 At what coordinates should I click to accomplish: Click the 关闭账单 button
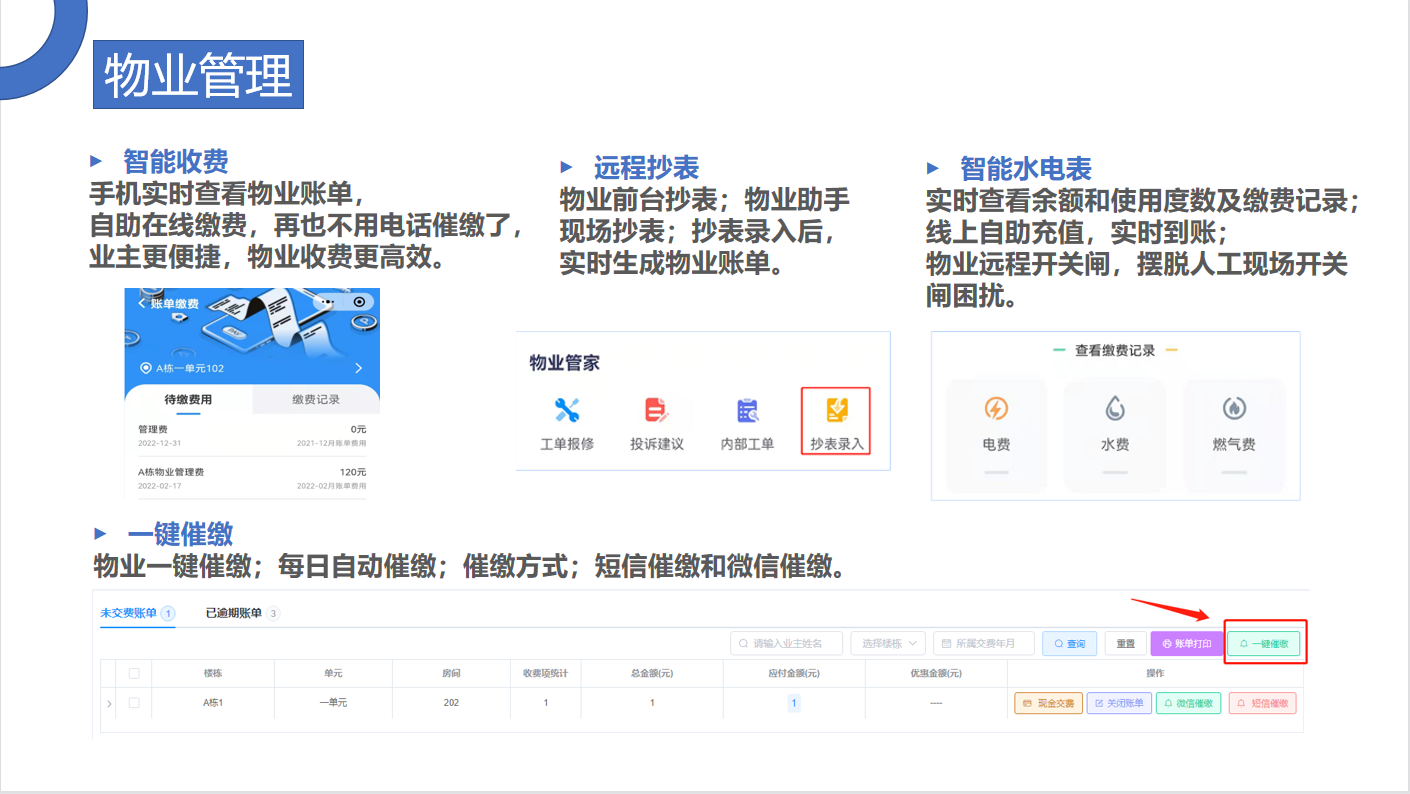click(x=1119, y=703)
